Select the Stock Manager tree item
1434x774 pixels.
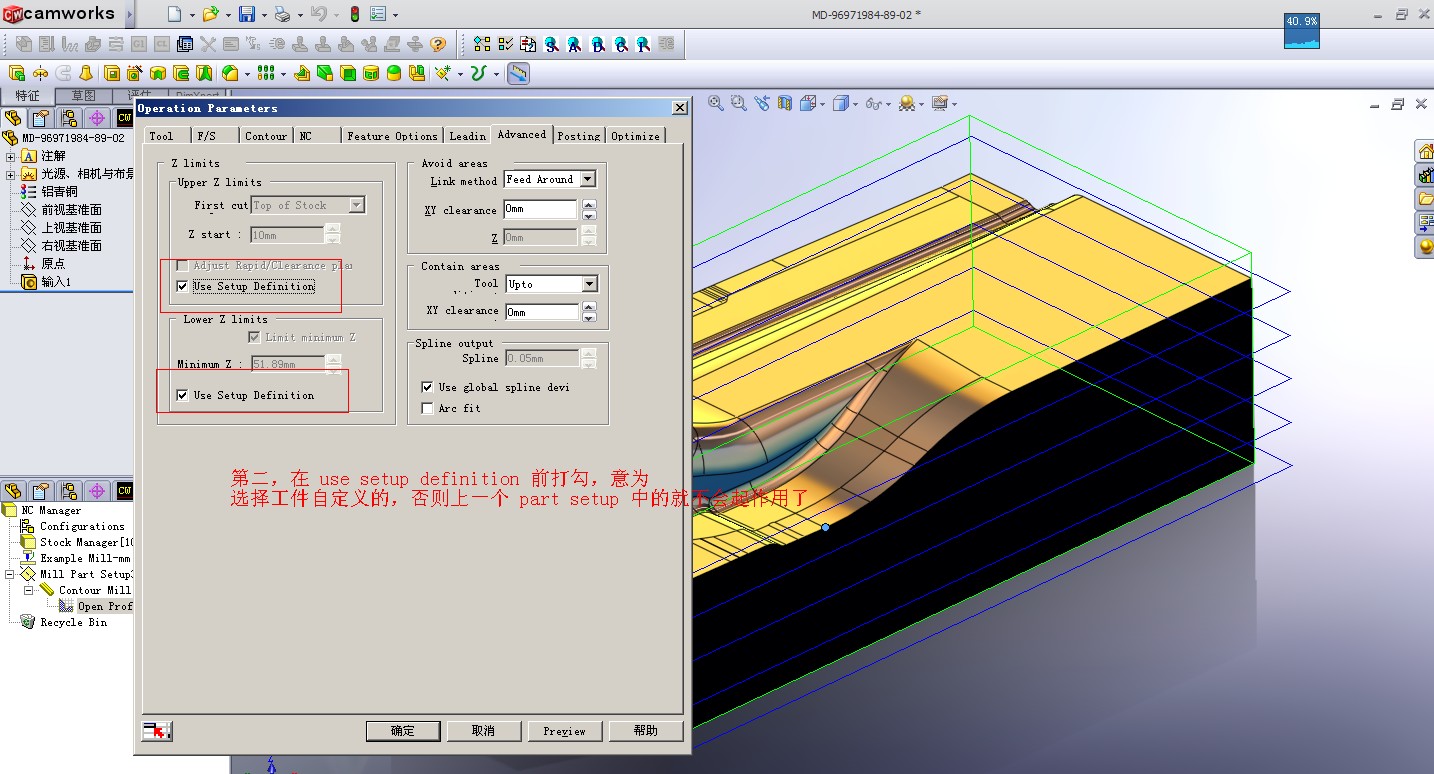pos(76,542)
